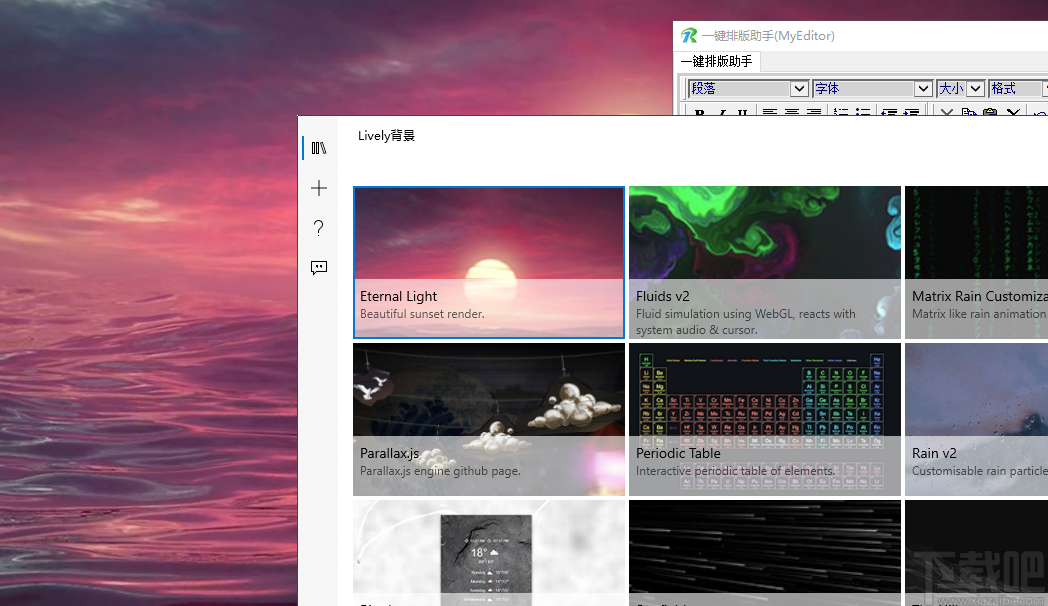Choose the Matrix Rain Customizable wallpaper
Viewport: 1048px width, 606px height.
[x=976, y=263]
